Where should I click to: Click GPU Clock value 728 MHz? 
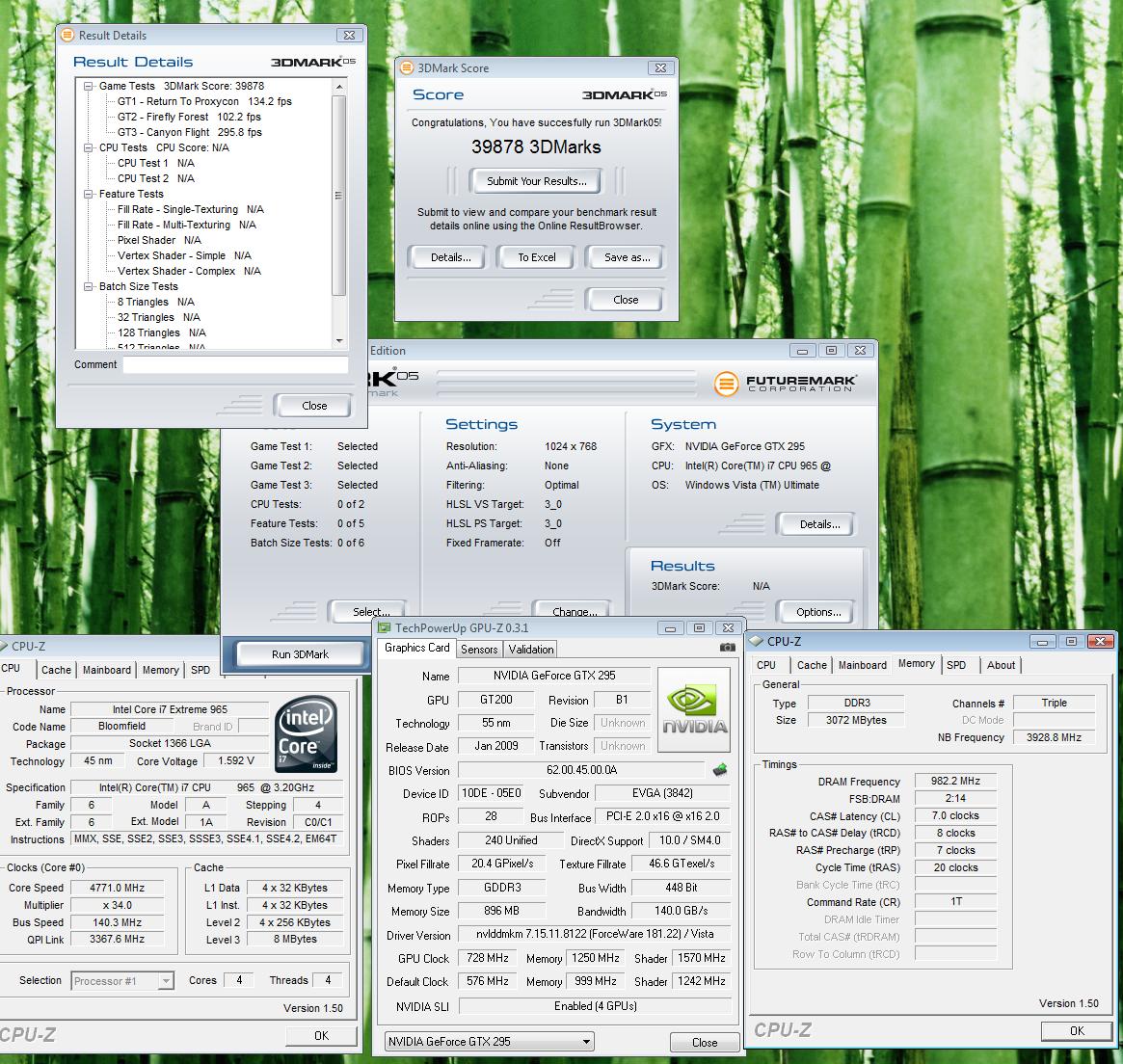pyautogui.click(x=487, y=958)
